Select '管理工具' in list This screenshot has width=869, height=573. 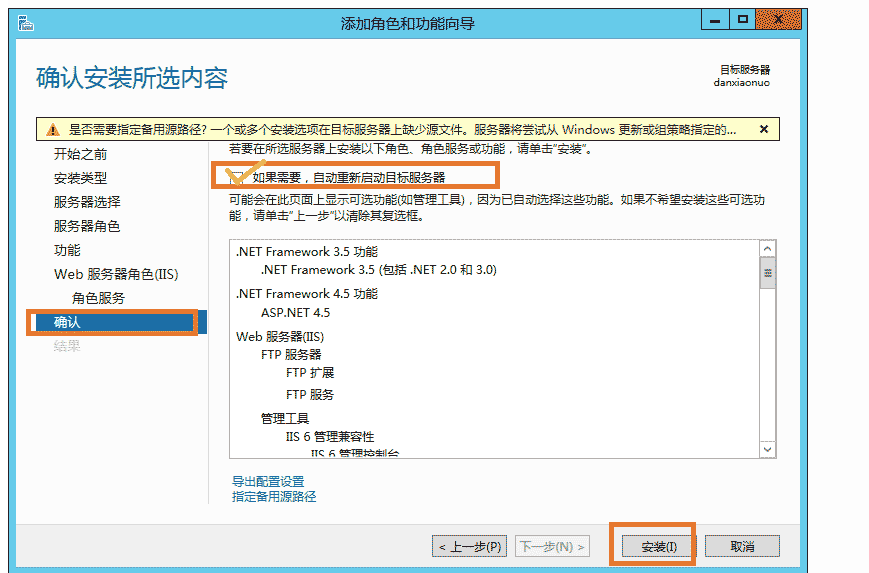[285, 418]
